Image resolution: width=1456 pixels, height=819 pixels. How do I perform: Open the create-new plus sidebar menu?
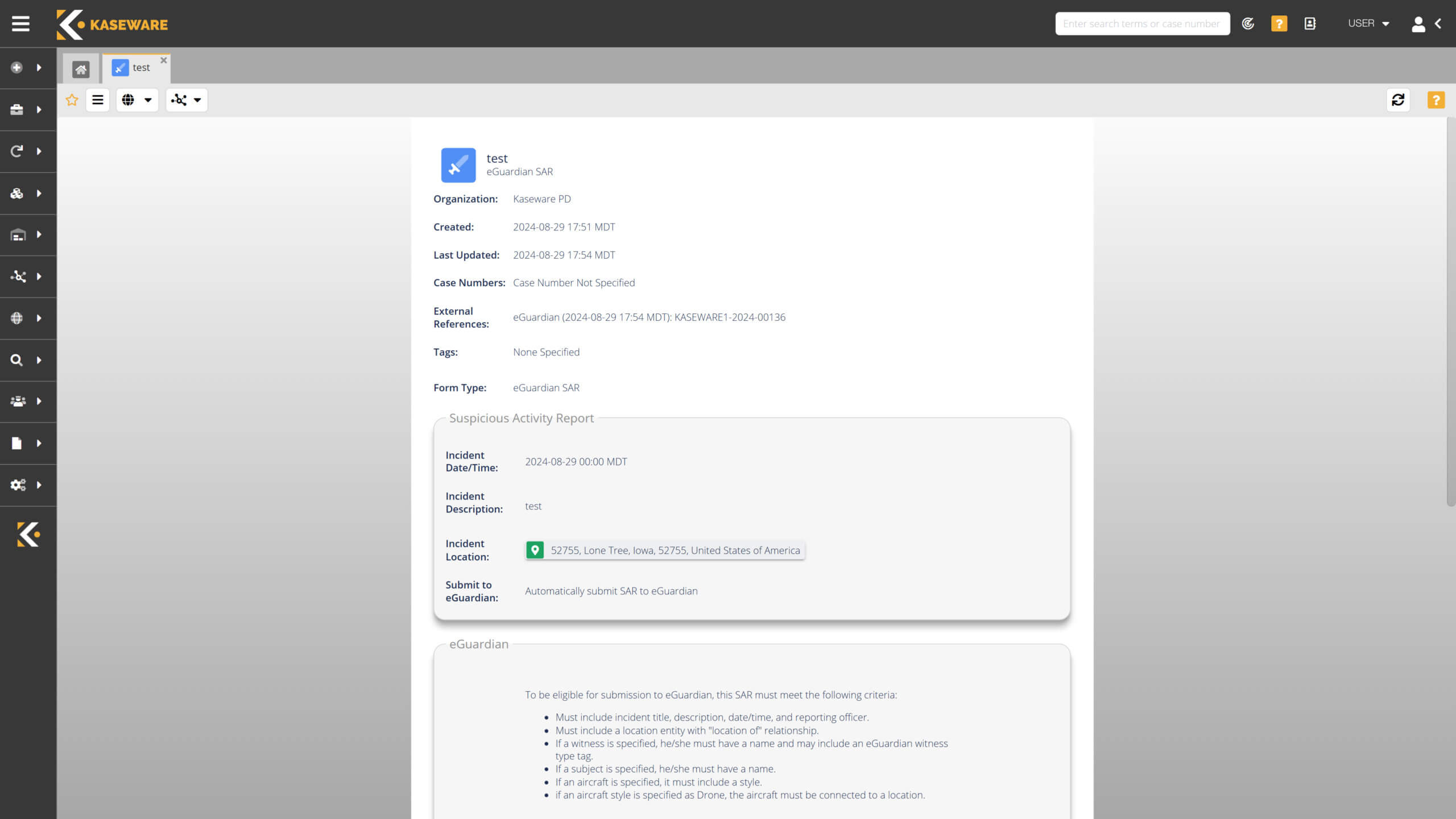pyautogui.click(x=17, y=68)
